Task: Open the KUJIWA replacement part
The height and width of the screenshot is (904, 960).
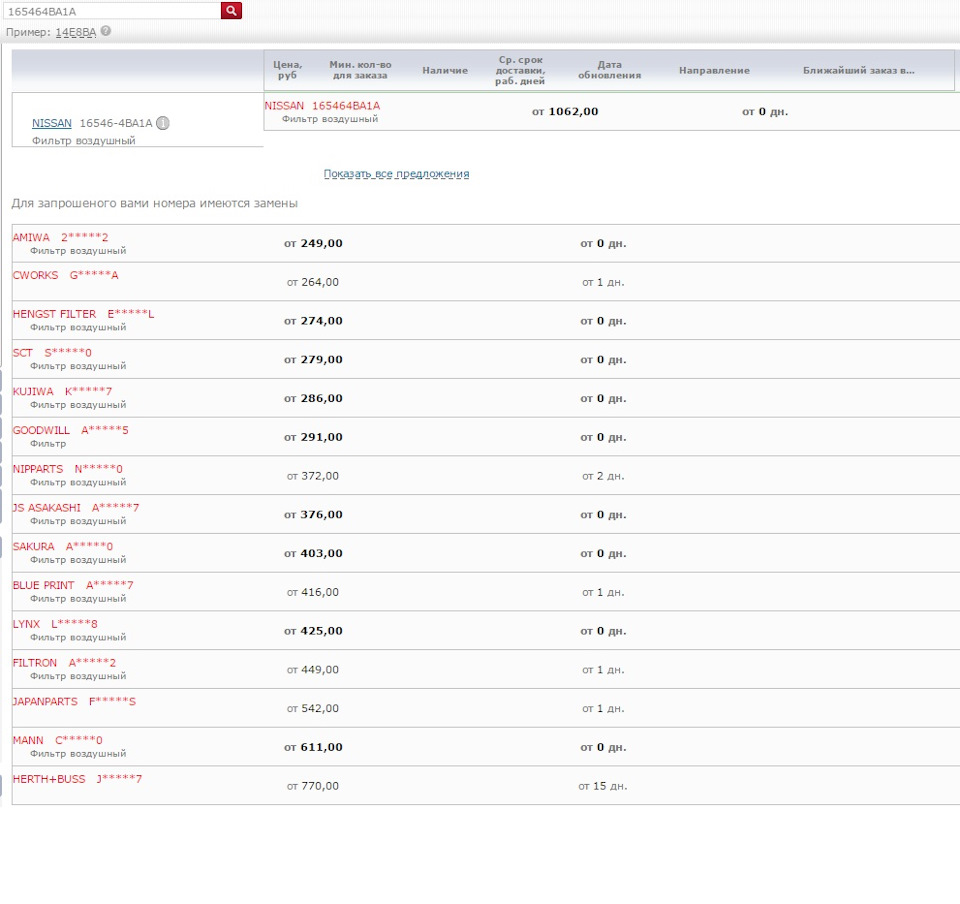Action: point(486,398)
